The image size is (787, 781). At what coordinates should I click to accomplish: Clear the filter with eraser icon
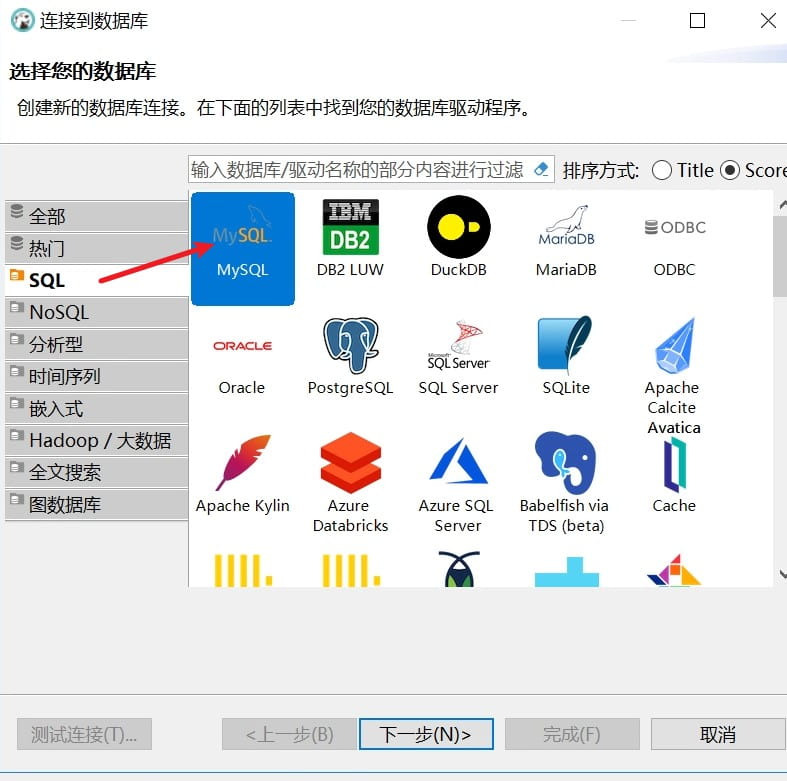tap(541, 170)
